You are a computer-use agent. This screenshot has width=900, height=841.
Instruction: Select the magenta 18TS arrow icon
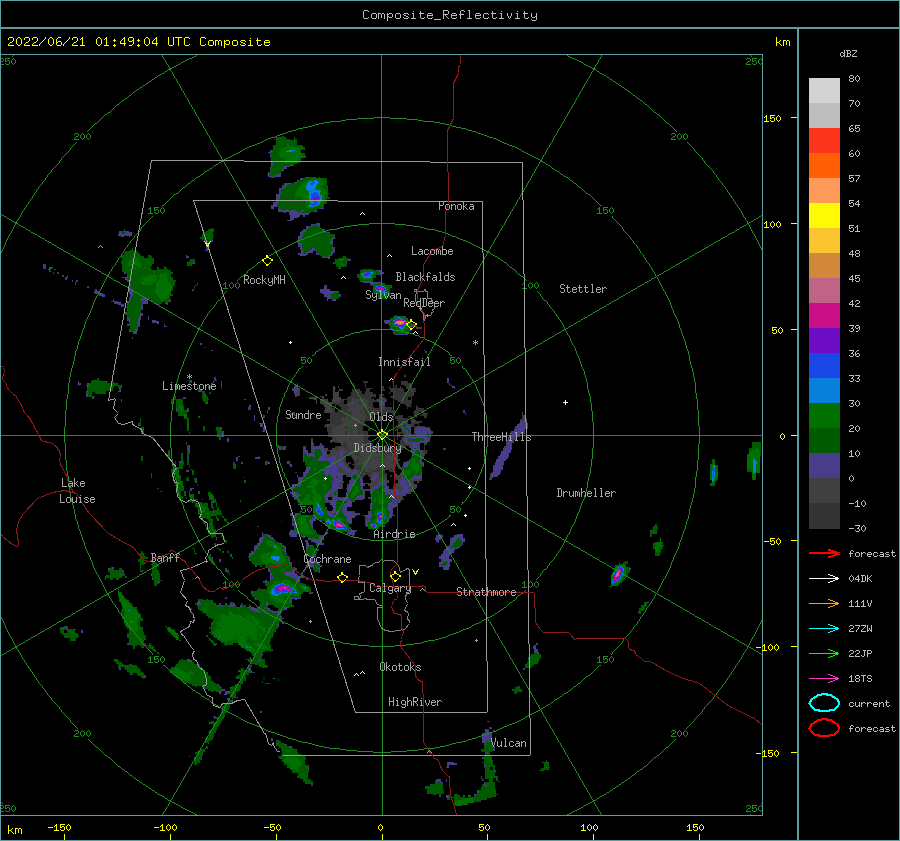pos(824,679)
